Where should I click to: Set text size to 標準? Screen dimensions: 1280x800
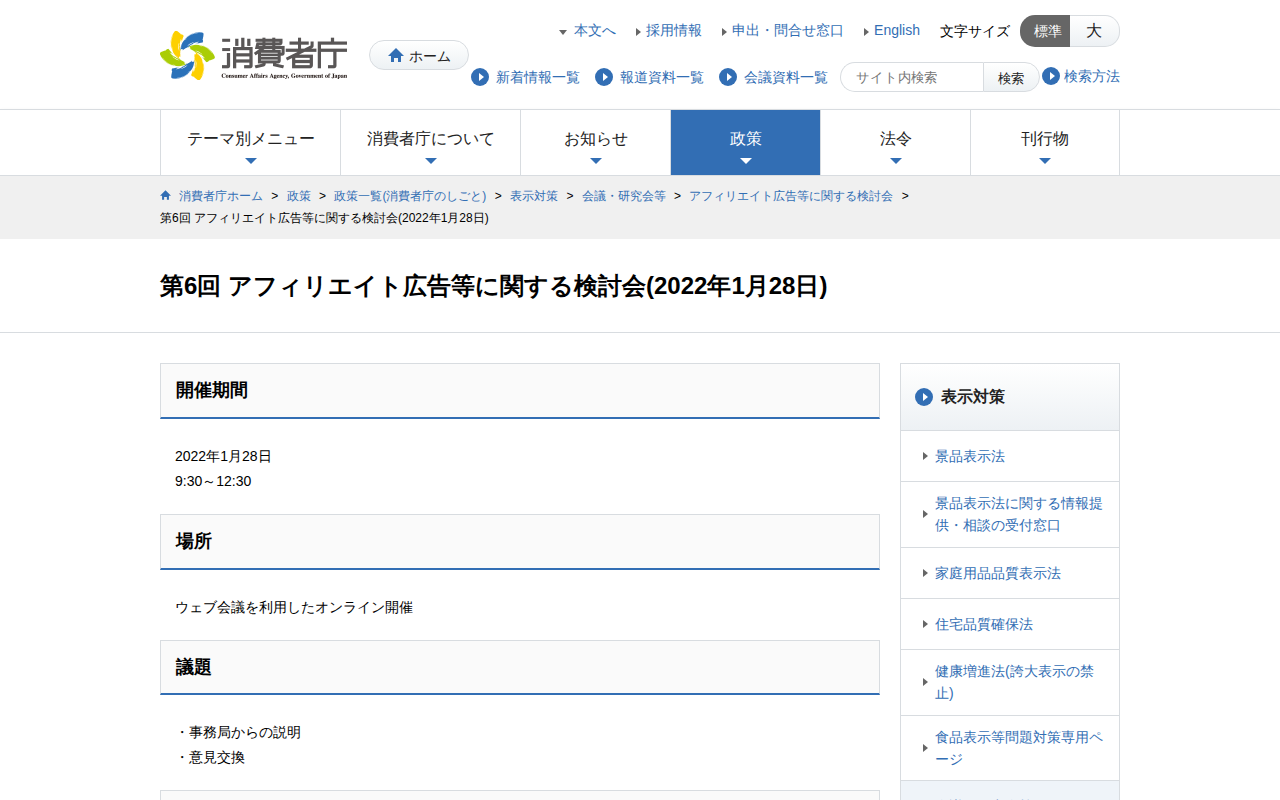pyautogui.click(x=1046, y=31)
